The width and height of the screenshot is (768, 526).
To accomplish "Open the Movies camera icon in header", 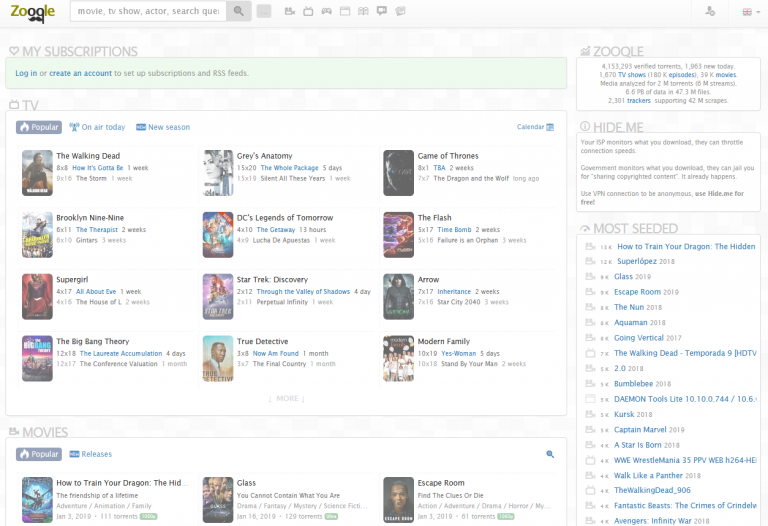I will 290,11.
